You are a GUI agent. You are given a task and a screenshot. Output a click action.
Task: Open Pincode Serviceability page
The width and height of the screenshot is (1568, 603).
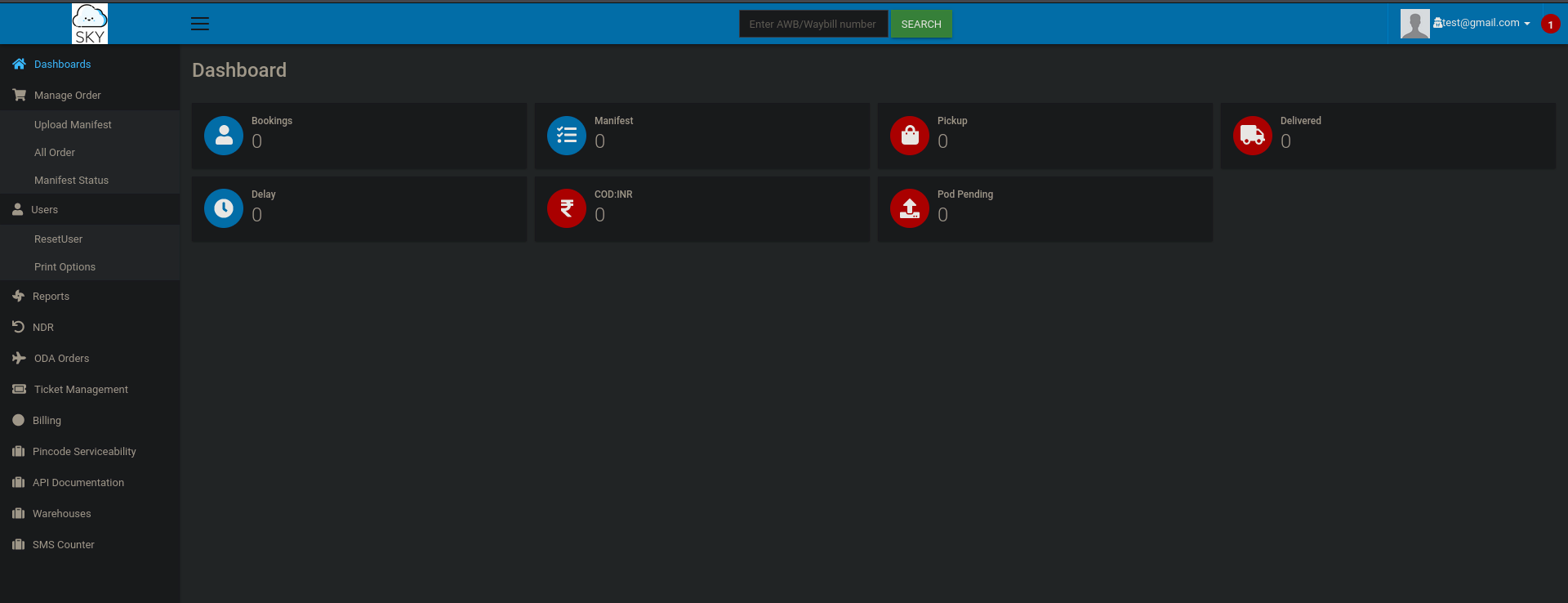click(90, 451)
